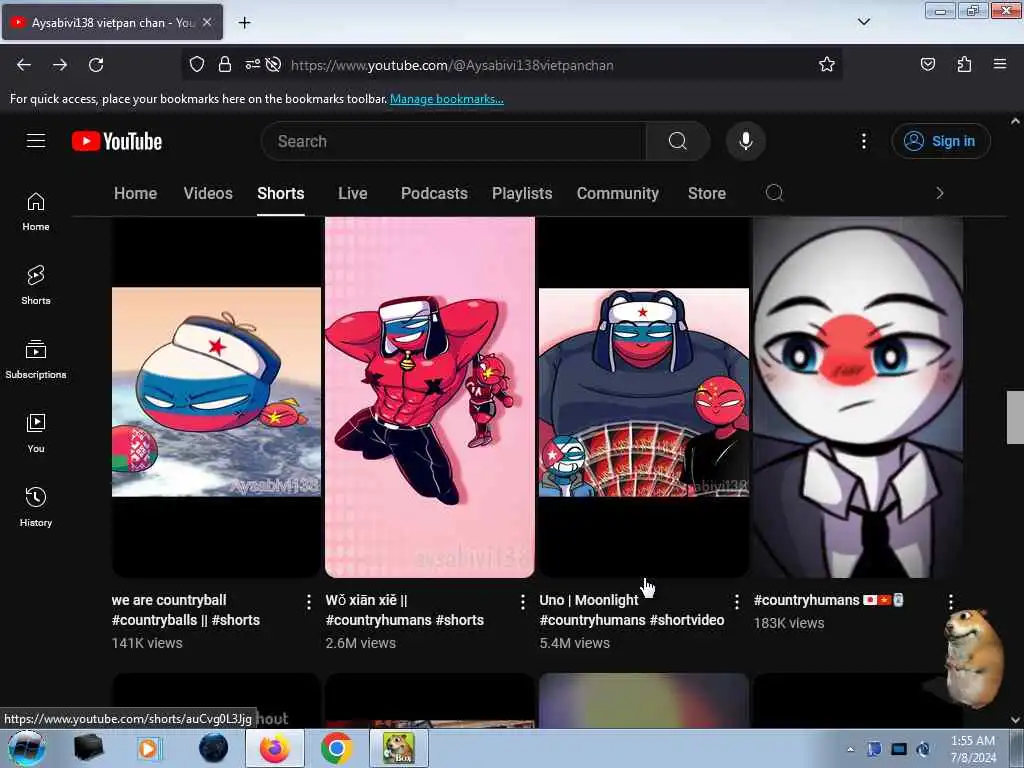Open the media player taskbar icon

[149, 748]
